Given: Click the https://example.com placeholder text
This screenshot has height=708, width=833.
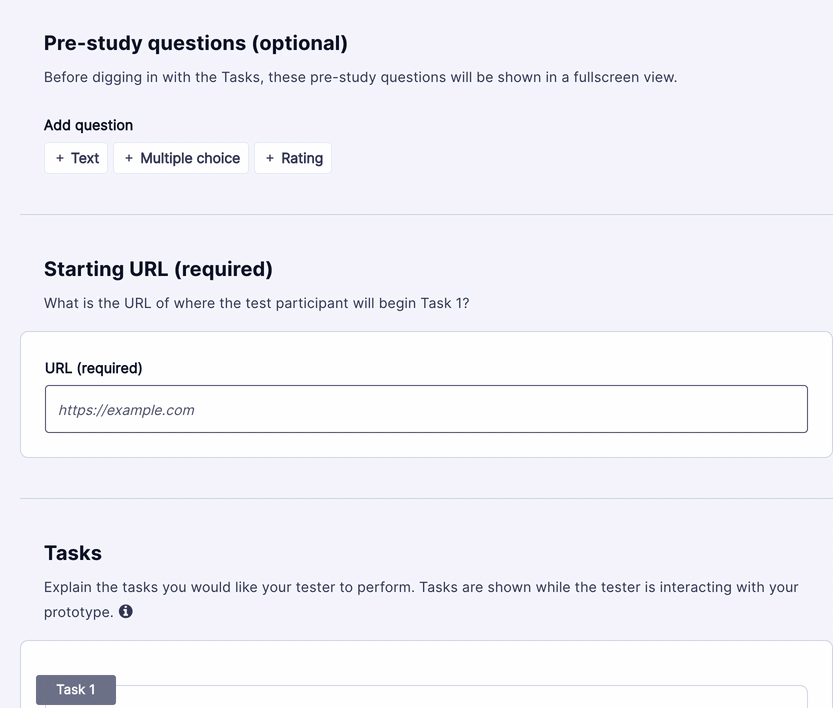Looking at the screenshot, I should click(125, 410).
